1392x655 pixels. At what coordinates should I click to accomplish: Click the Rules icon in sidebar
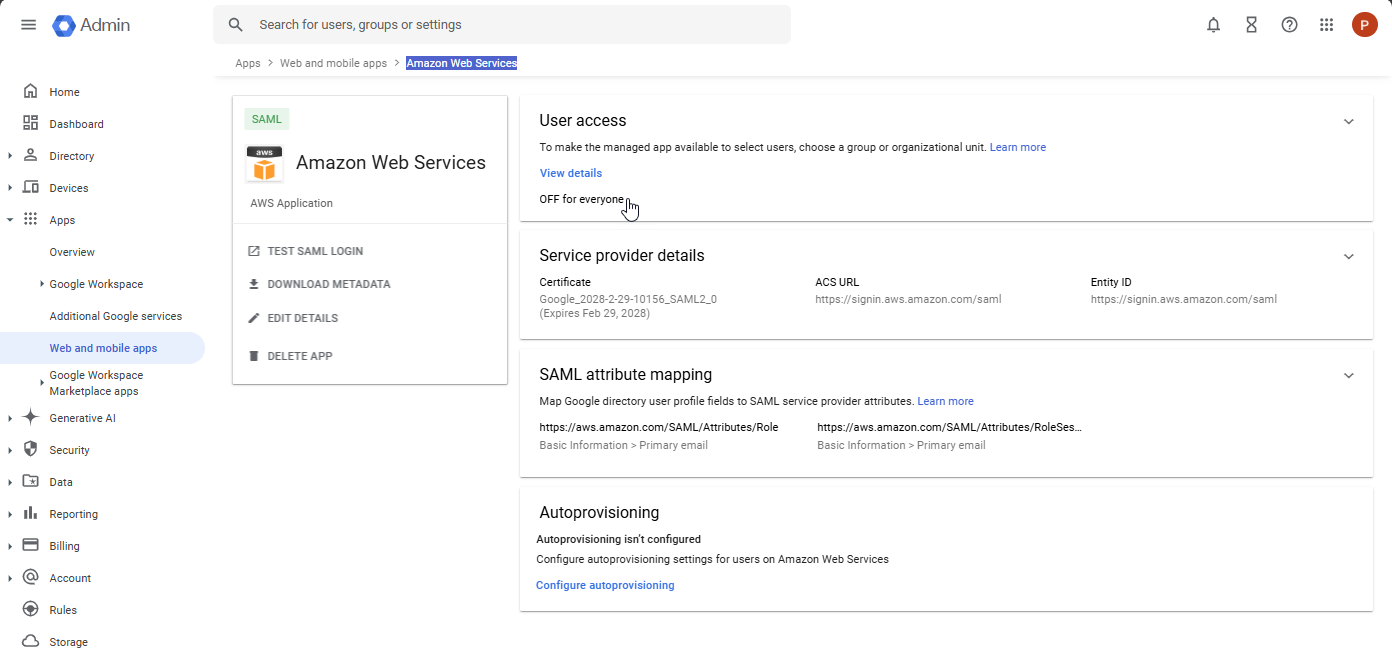[30, 609]
